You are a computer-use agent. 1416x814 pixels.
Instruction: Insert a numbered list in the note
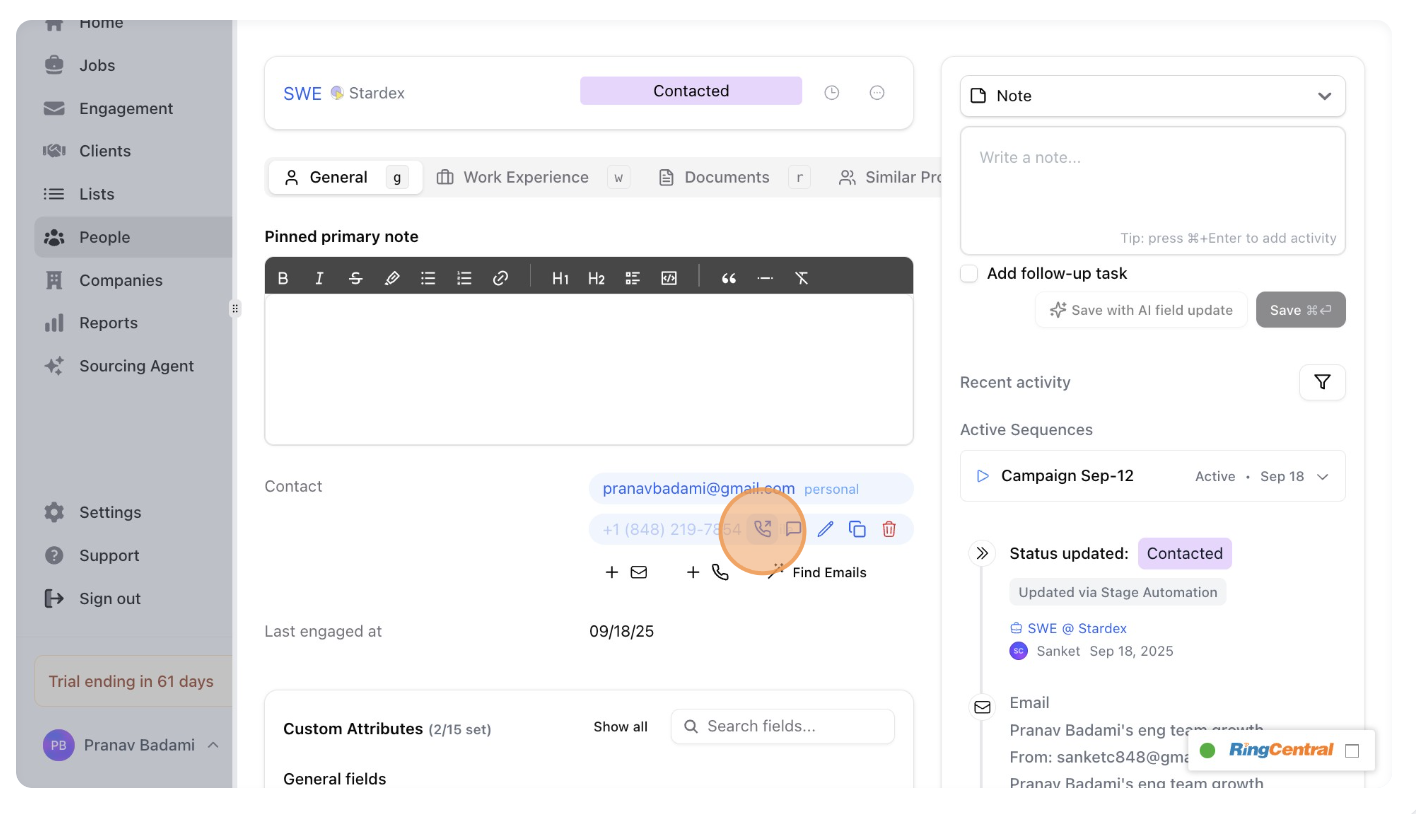click(464, 278)
